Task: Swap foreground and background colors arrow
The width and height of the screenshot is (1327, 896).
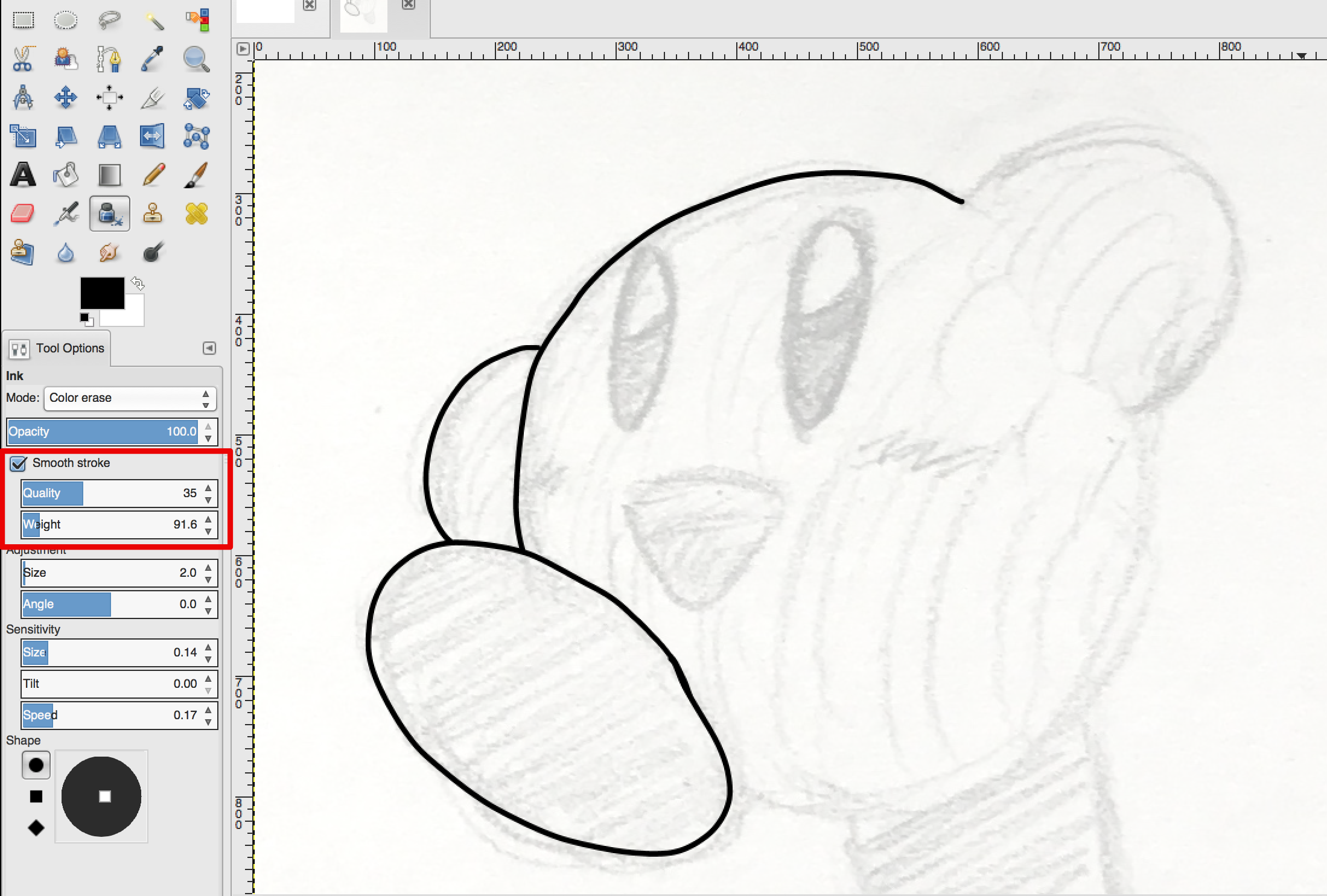Action: tap(138, 282)
